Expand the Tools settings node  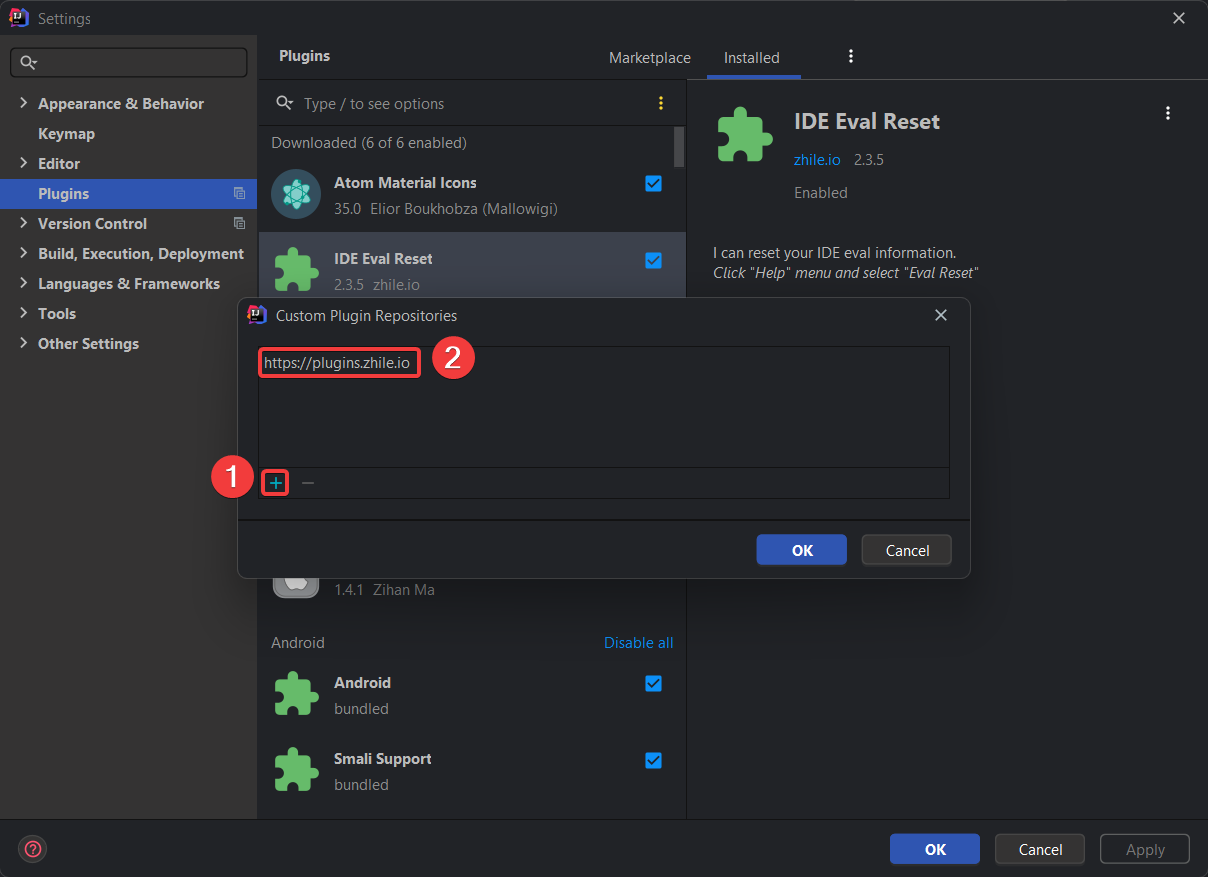[x=24, y=313]
